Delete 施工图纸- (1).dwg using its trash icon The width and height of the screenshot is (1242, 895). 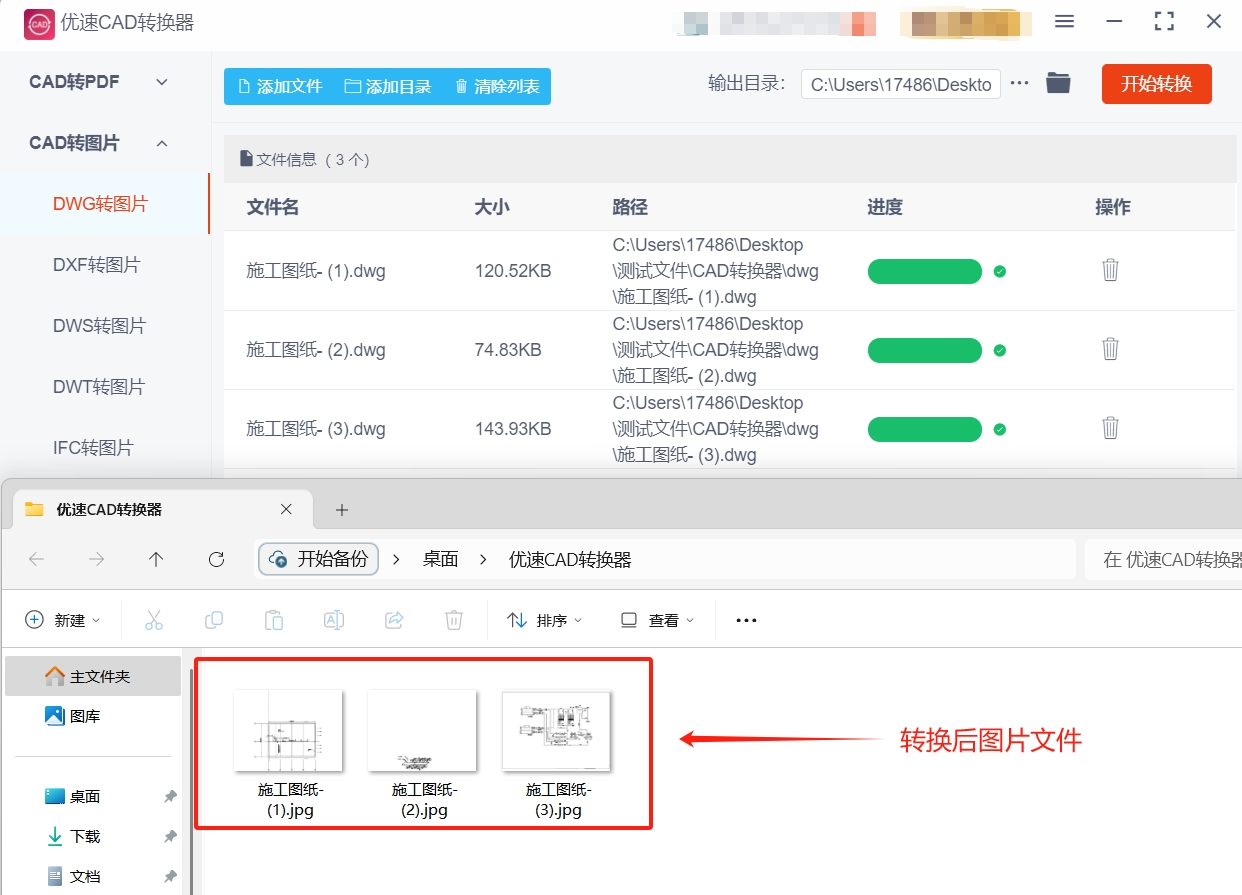(1110, 270)
